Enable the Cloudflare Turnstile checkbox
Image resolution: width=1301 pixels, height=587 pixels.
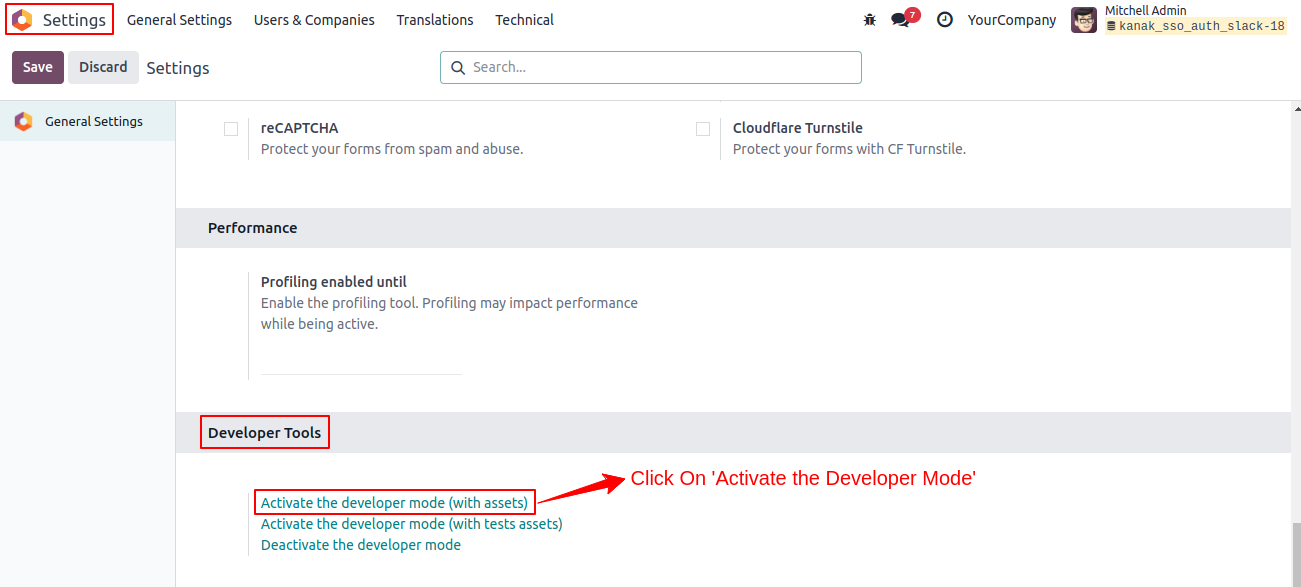pos(703,129)
